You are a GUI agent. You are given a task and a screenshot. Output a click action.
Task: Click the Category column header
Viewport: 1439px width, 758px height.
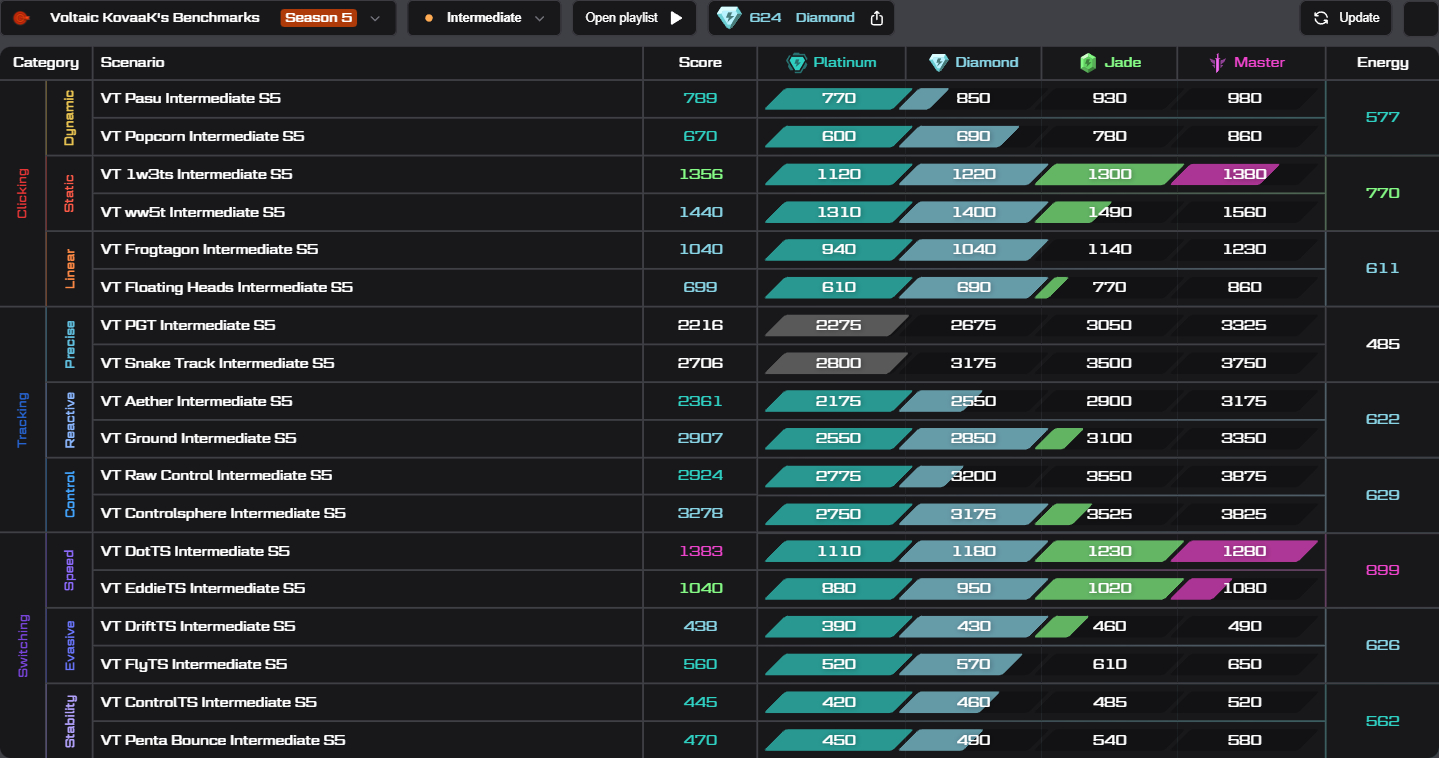pos(46,62)
